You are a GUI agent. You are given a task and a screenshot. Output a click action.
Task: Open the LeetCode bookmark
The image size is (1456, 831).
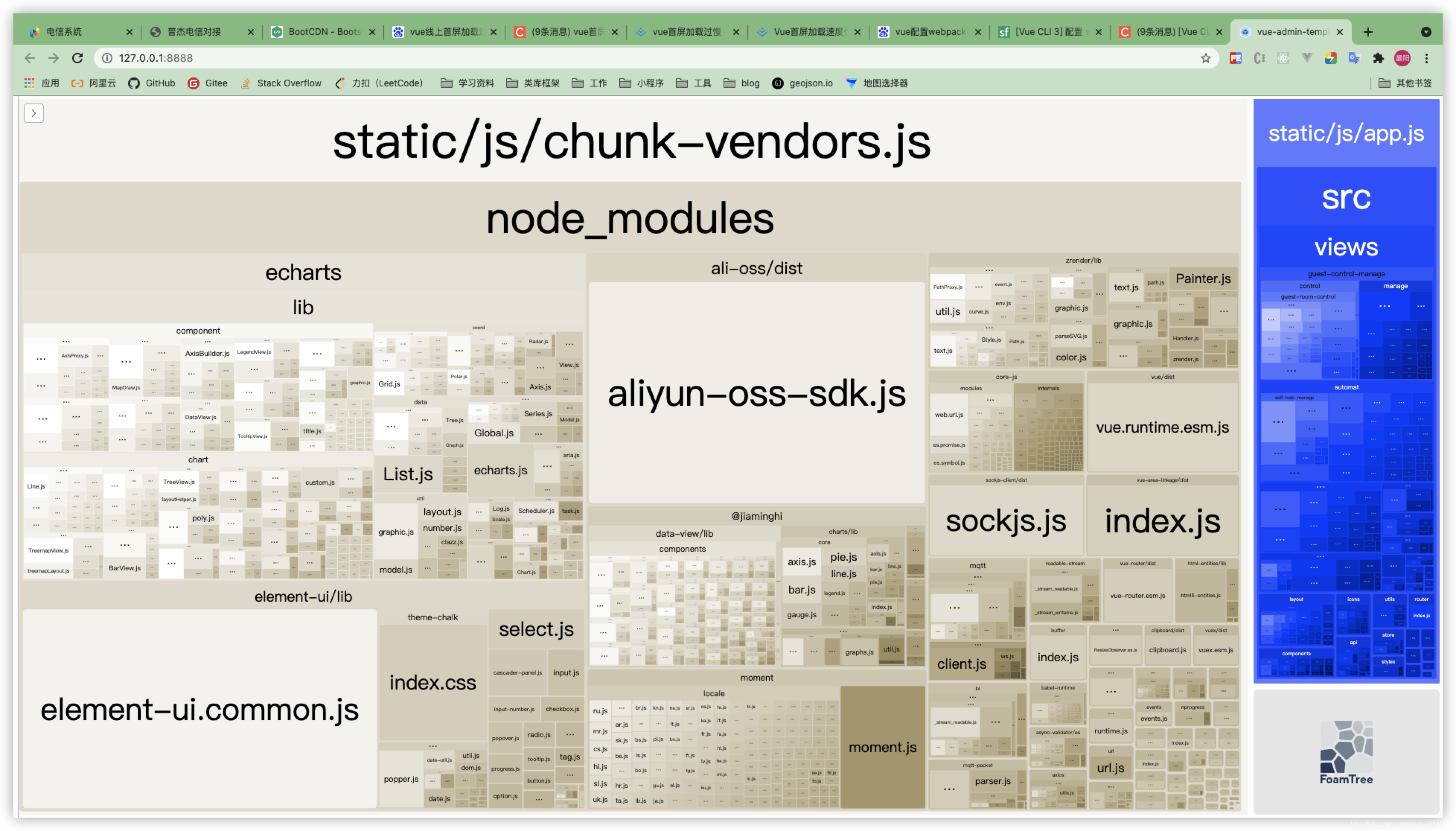tap(379, 83)
